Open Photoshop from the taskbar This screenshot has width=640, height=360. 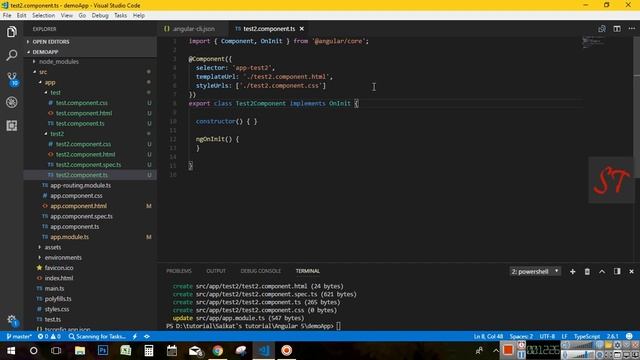coord(102,351)
